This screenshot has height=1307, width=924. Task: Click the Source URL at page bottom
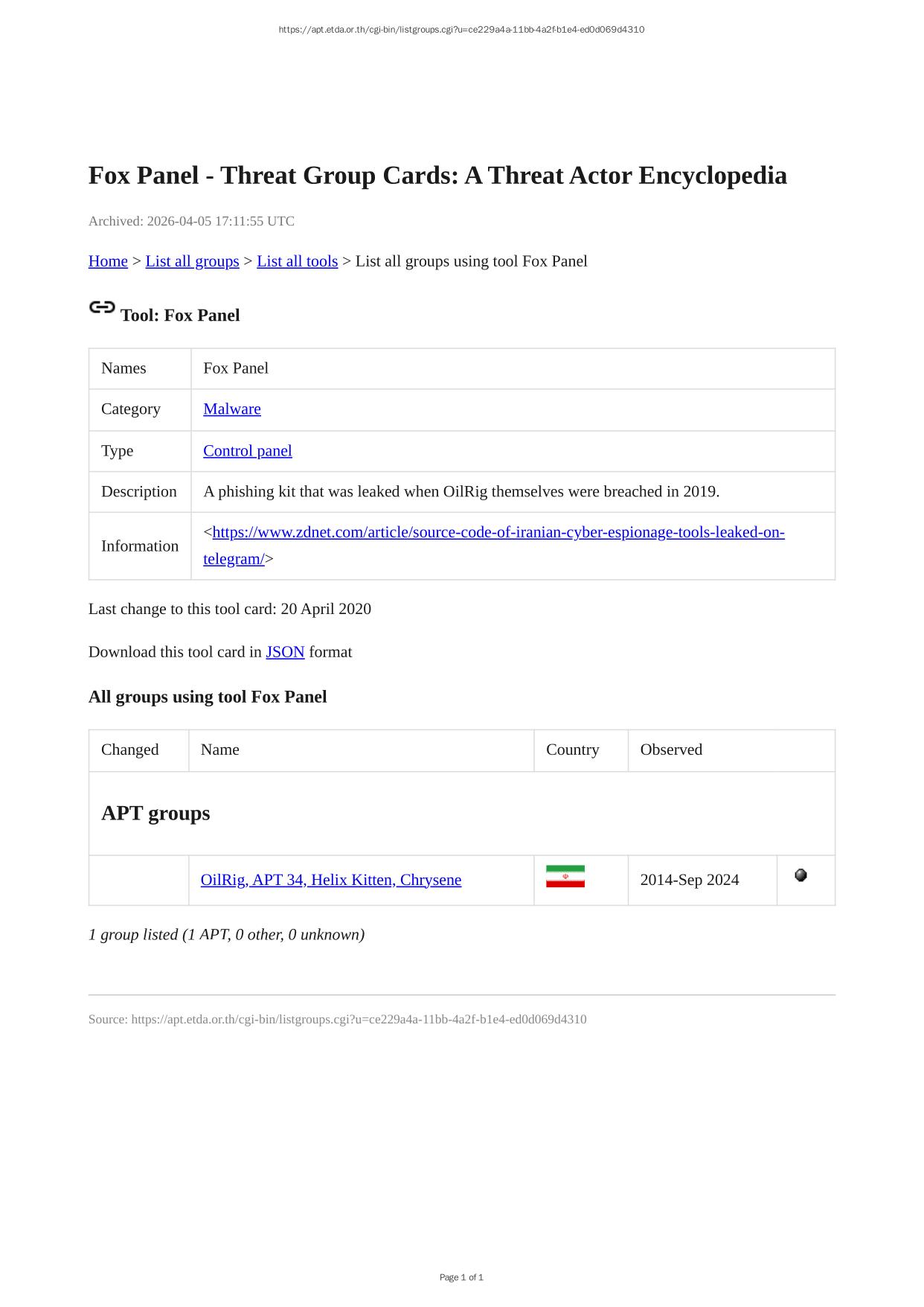click(x=358, y=1019)
